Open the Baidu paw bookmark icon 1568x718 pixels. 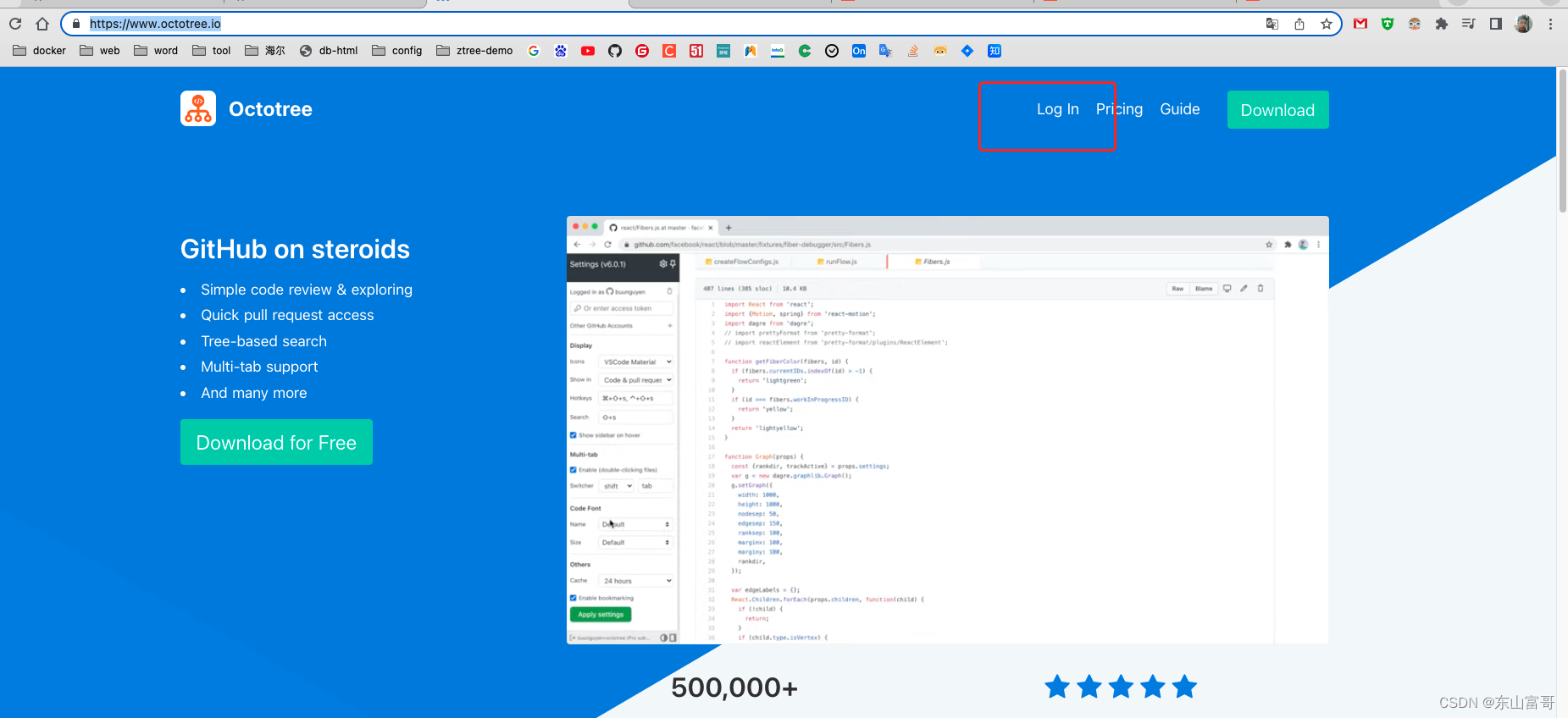coord(561,51)
